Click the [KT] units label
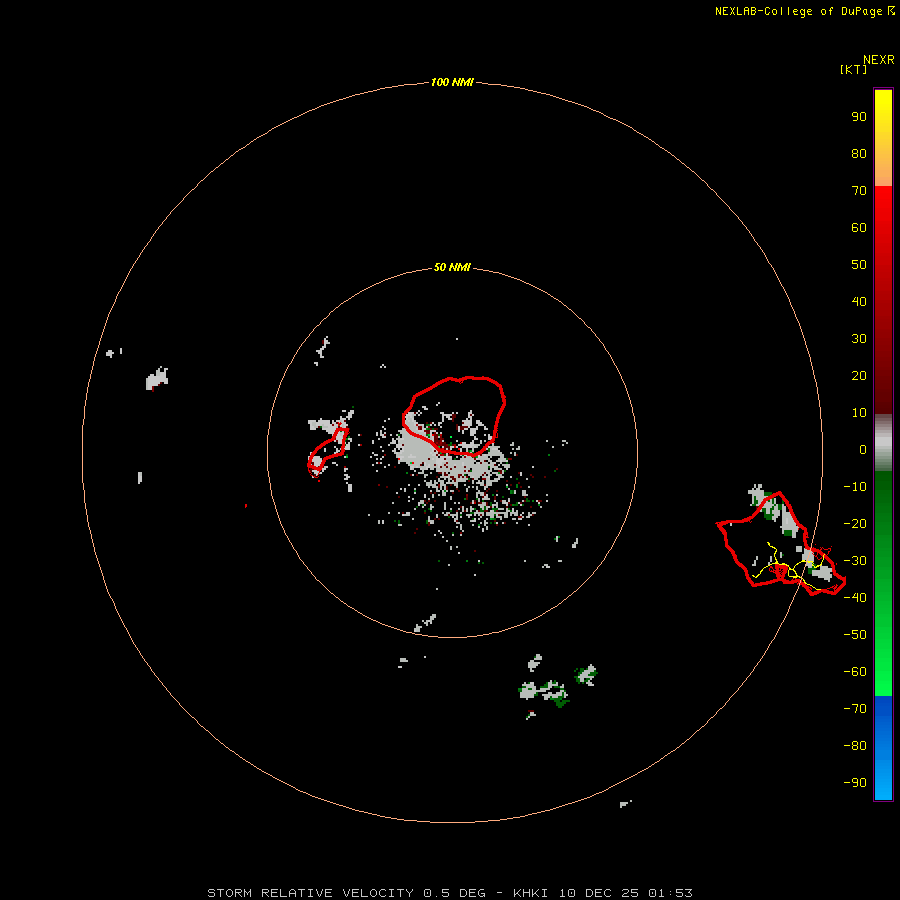 pos(853,69)
